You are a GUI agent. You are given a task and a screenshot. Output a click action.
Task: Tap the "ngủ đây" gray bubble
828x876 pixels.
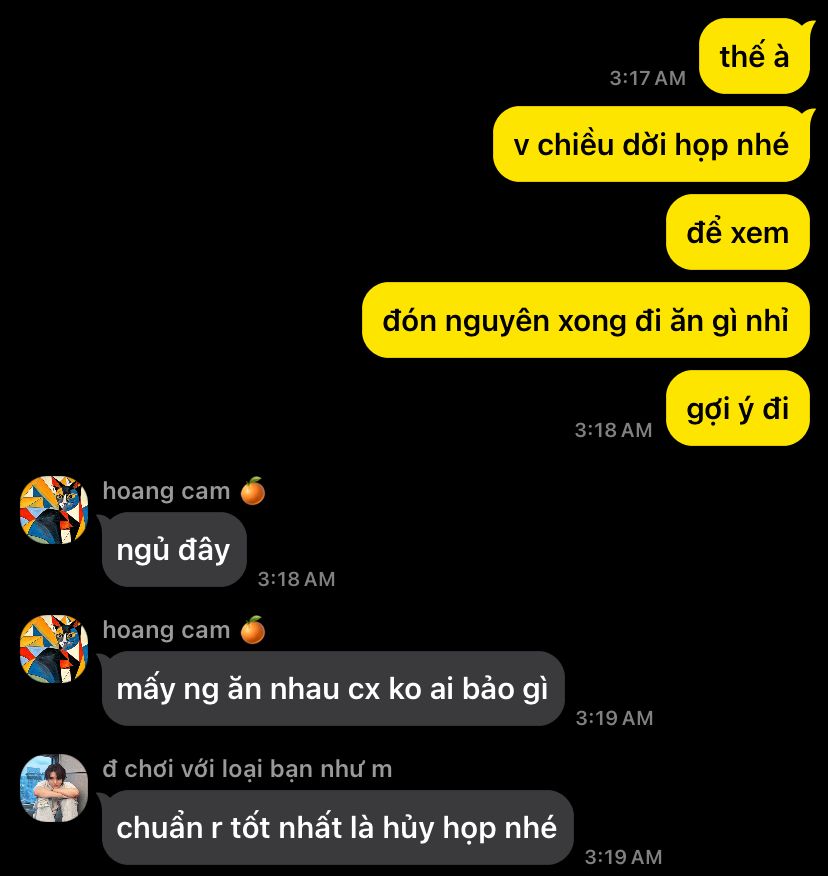[x=174, y=550]
